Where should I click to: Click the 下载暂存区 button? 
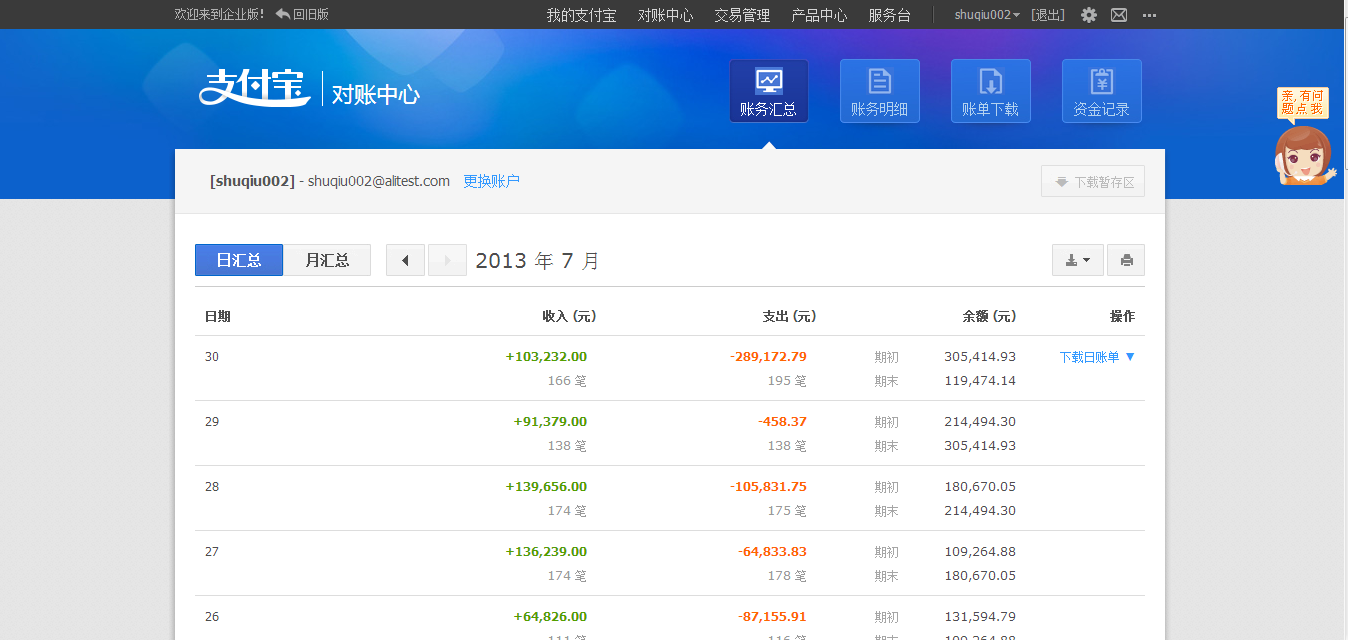tap(1093, 182)
